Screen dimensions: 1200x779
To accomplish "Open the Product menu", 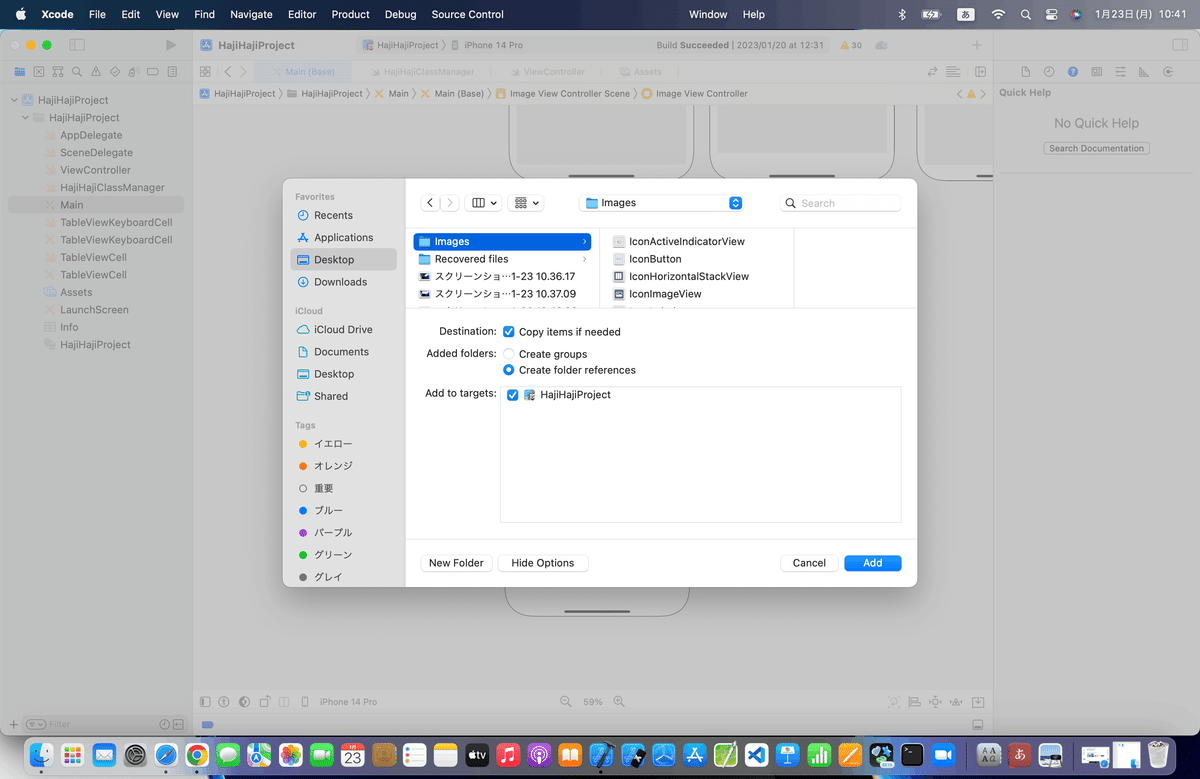I will pos(351,14).
